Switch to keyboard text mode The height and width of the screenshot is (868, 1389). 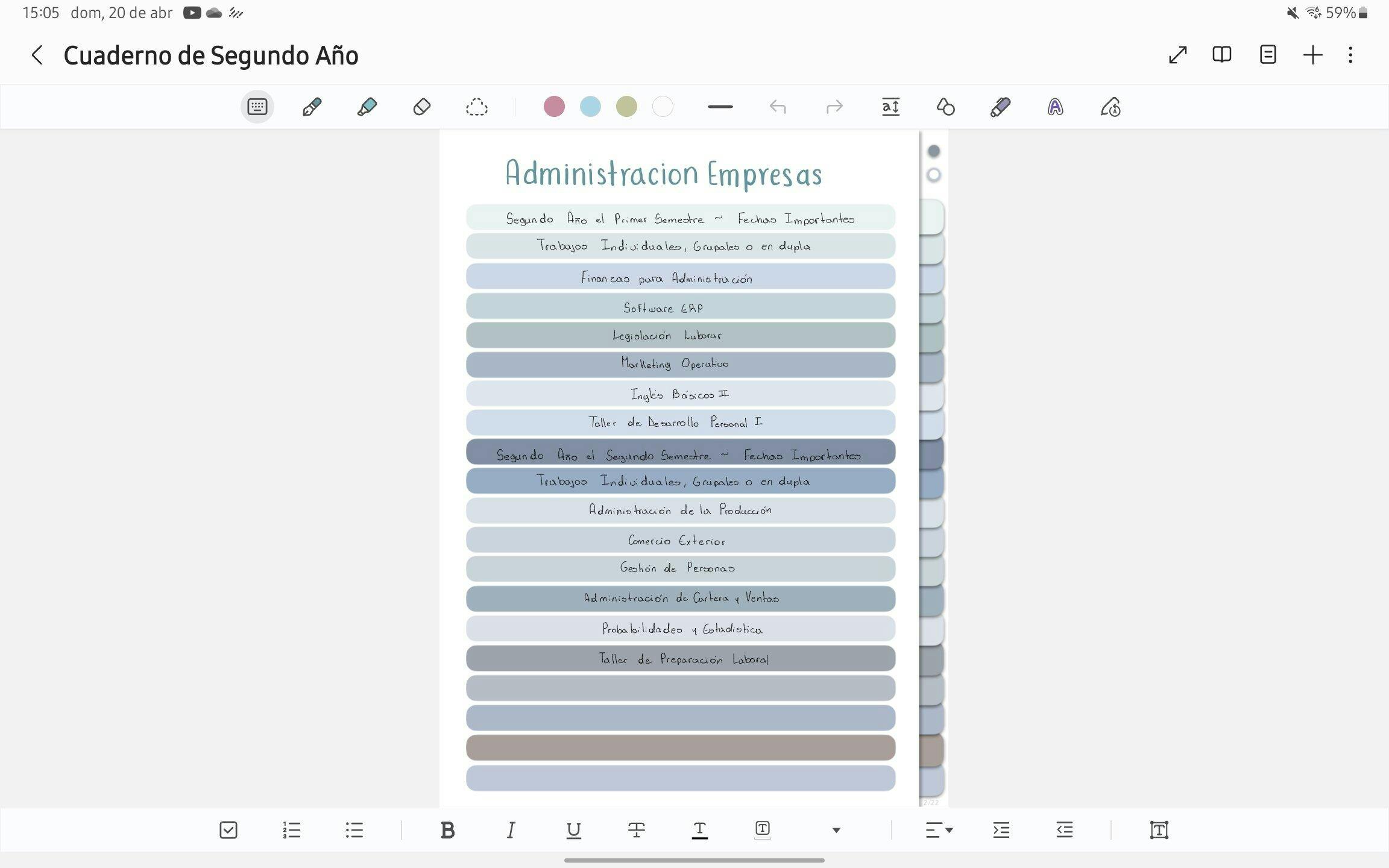click(257, 107)
